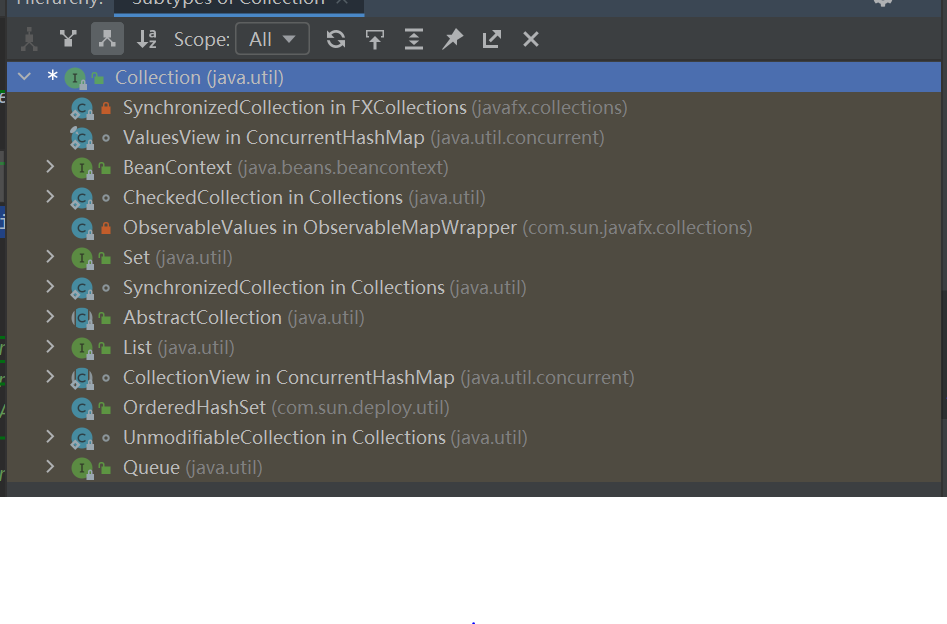Toggle the Subtypes Hierarchy view button
The width and height of the screenshot is (947, 624).
pyautogui.click(x=107, y=39)
